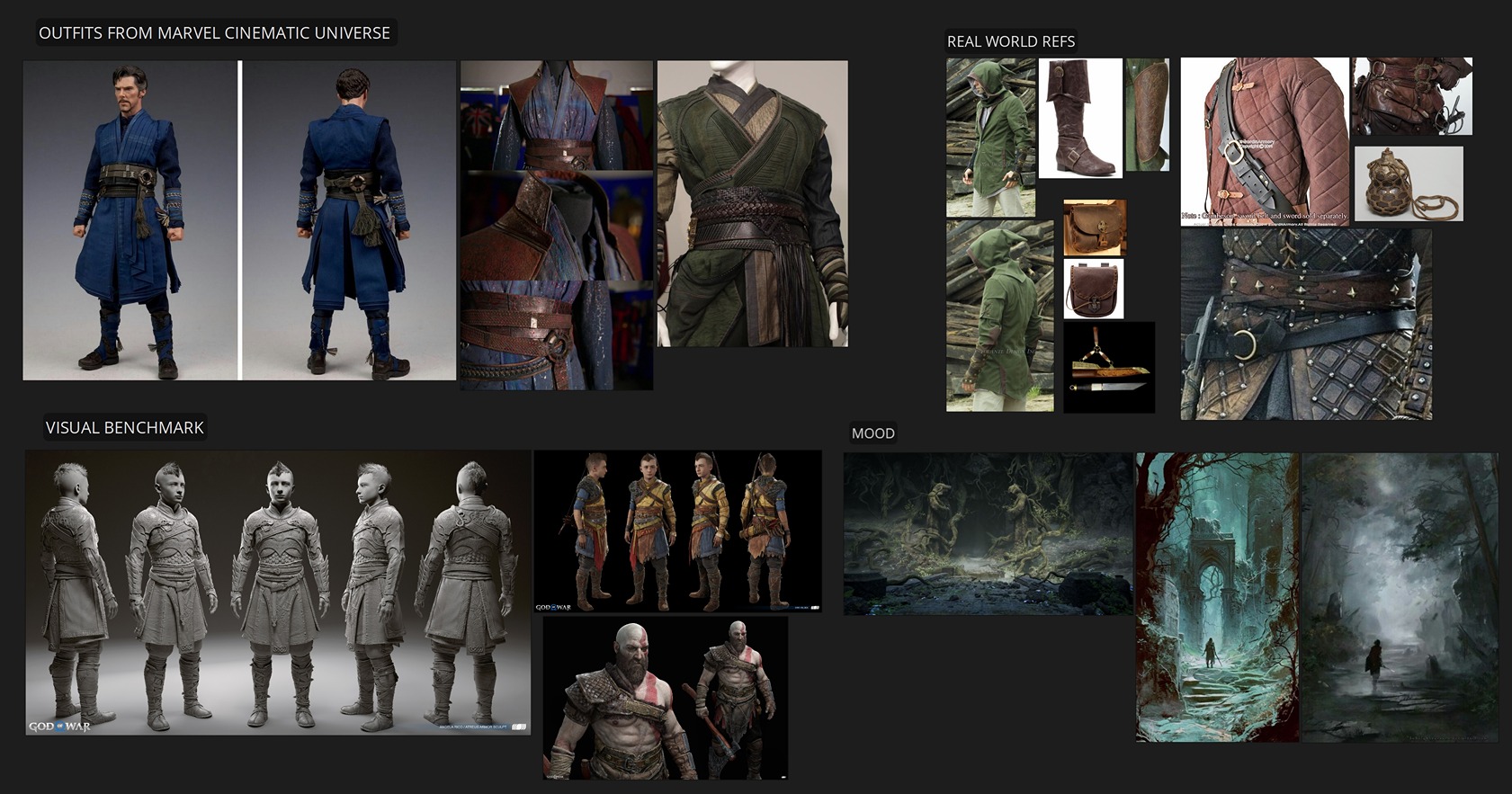The width and height of the screenshot is (1512, 794).
Task: Select the blue-robed figure front view image
Action: point(130,220)
